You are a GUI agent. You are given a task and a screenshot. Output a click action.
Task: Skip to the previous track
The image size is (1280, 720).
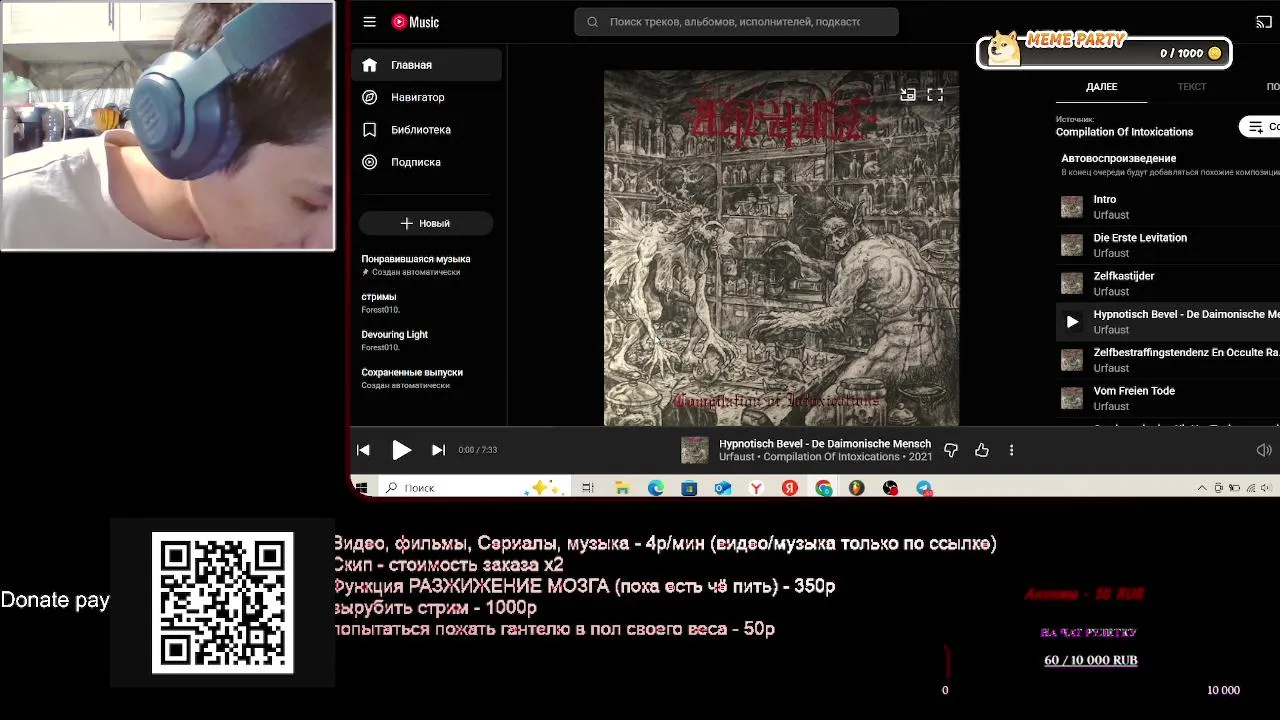pos(364,450)
